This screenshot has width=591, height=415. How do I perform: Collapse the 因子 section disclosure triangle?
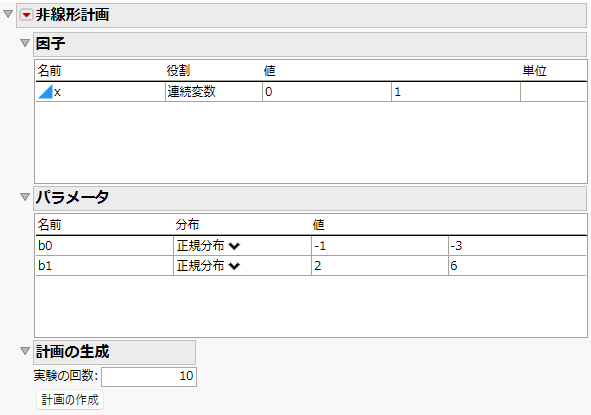[25, 43]
